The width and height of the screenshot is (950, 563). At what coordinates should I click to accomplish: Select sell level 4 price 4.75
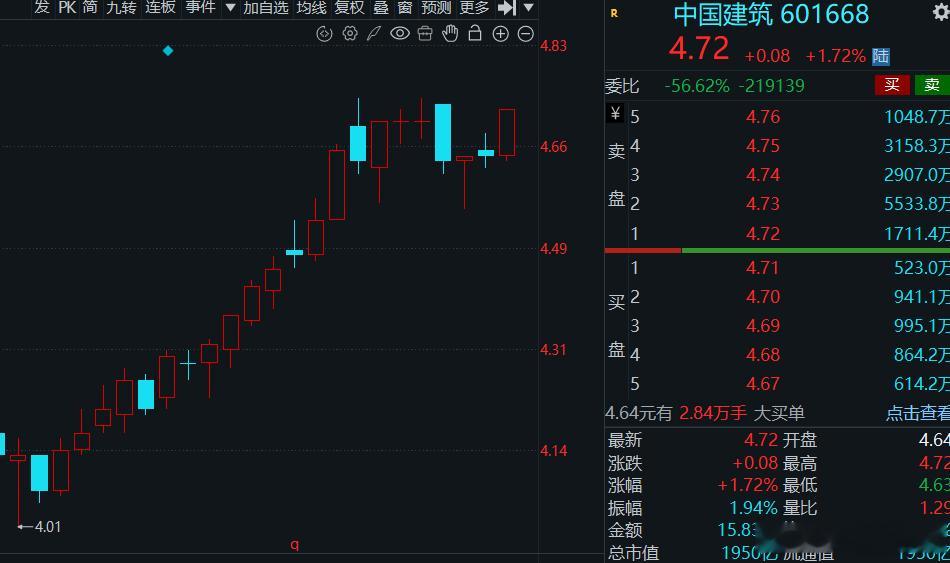[763, 145]
